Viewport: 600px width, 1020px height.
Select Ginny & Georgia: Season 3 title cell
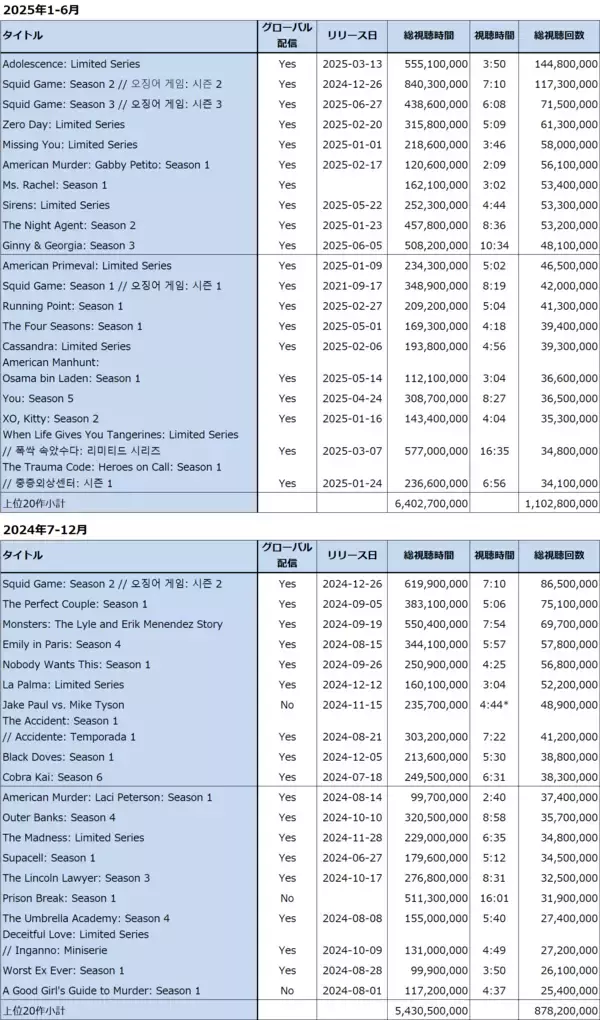pos(68,246)
